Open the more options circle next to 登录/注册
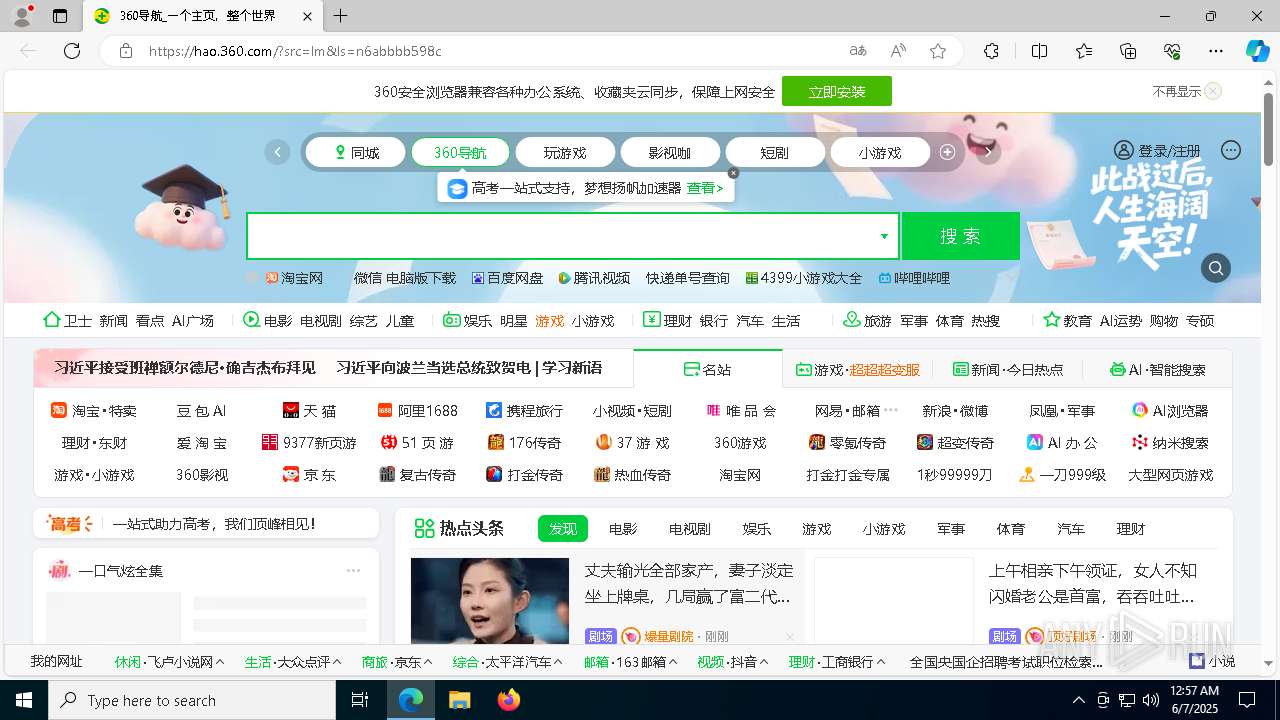 coord(1231,150)
